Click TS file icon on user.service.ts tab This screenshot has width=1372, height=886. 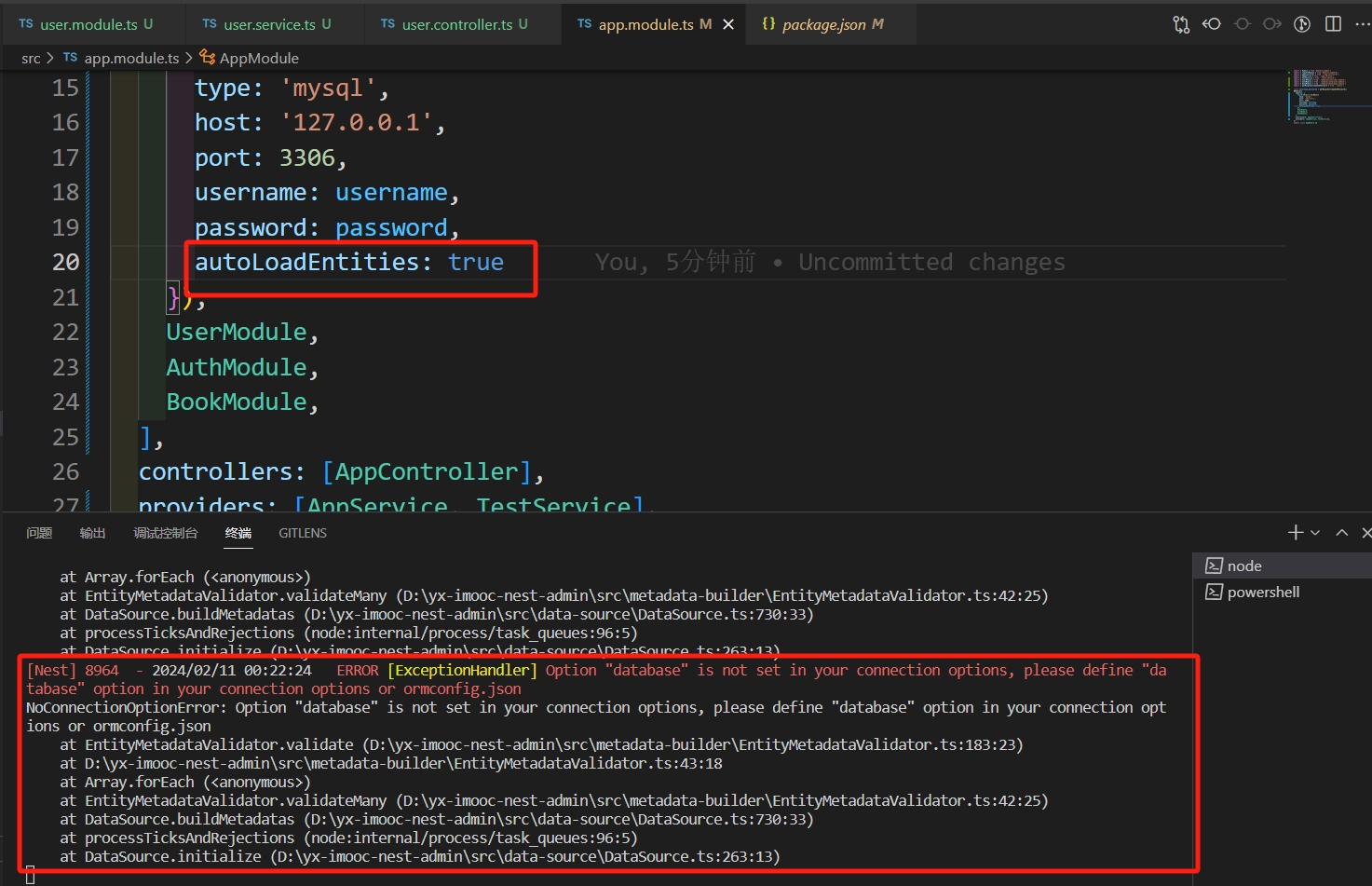coord(210,24)
